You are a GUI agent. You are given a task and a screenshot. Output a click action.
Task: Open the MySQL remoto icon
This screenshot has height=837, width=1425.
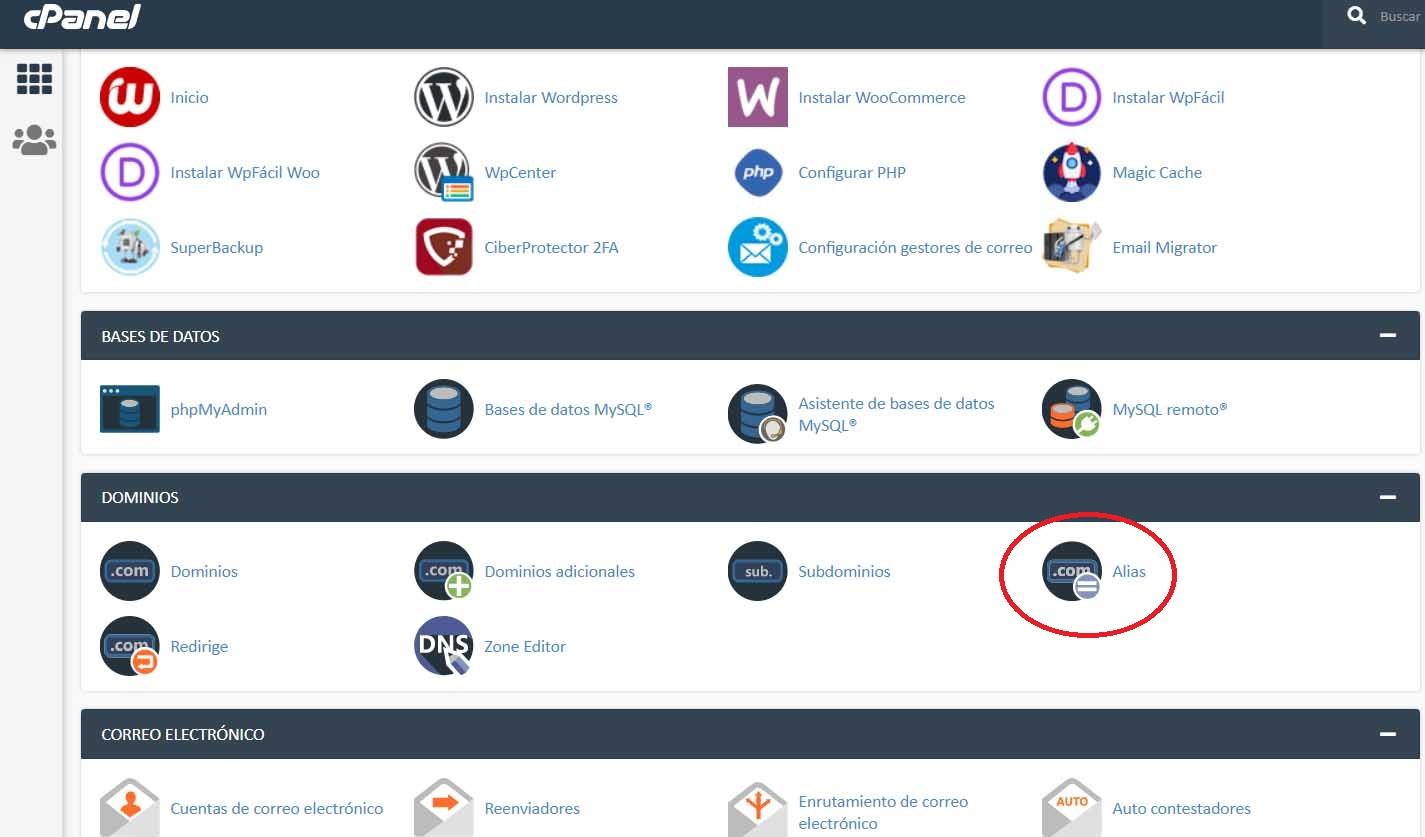(x=1072, y=409)
